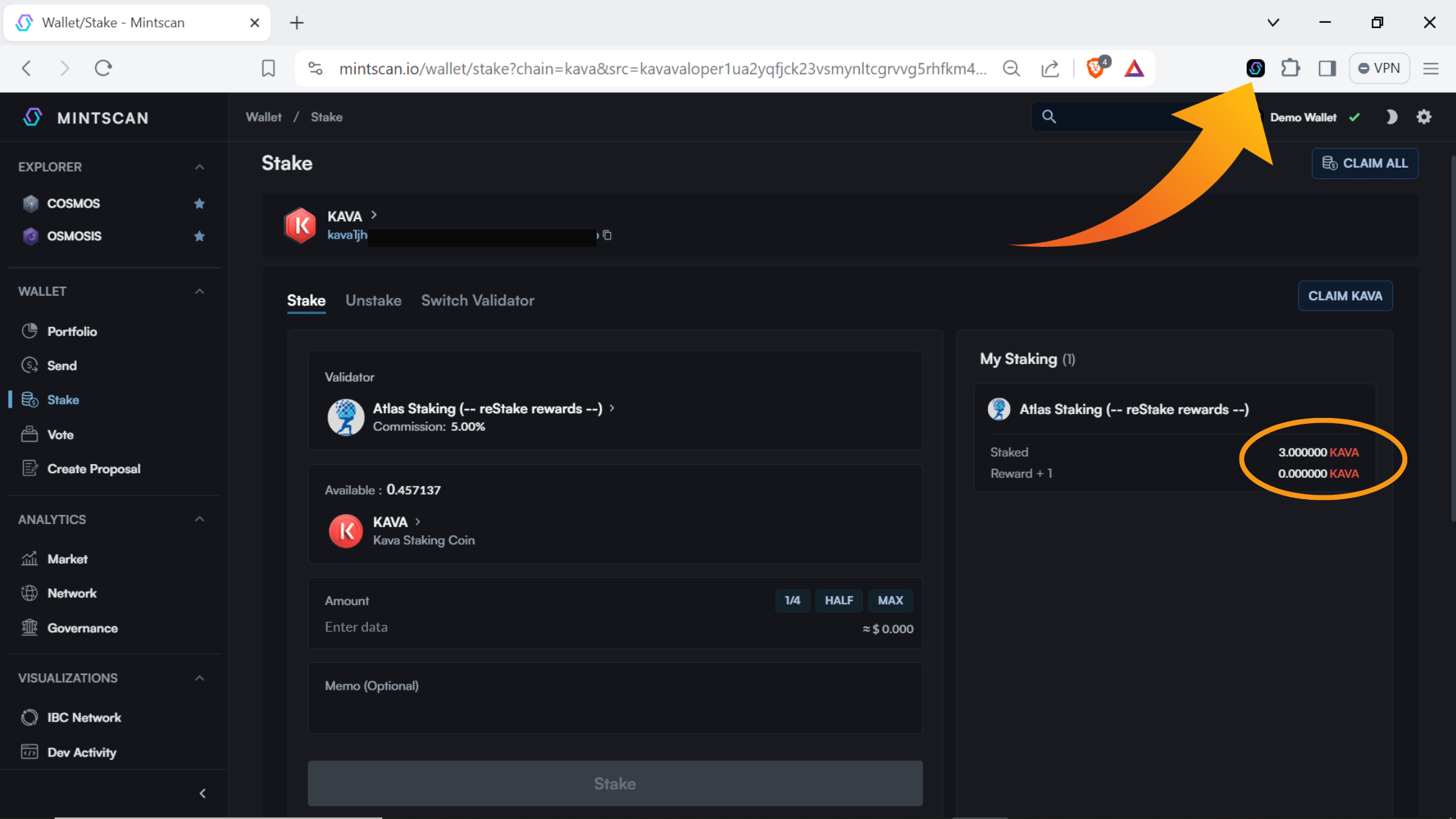Toggle dark mode with the moon icon
Viewport: 1456px width, 819px height.
tap(1391, 117)
